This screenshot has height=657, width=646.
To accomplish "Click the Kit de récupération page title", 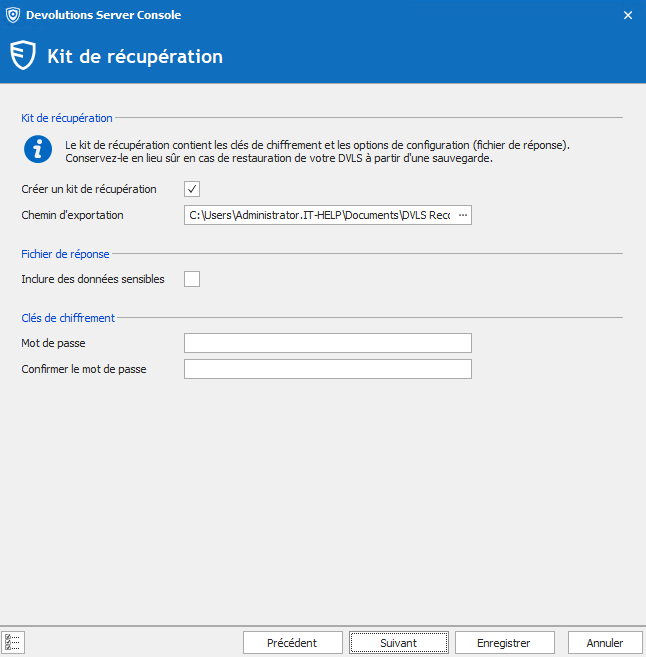I will click(135, 56).
